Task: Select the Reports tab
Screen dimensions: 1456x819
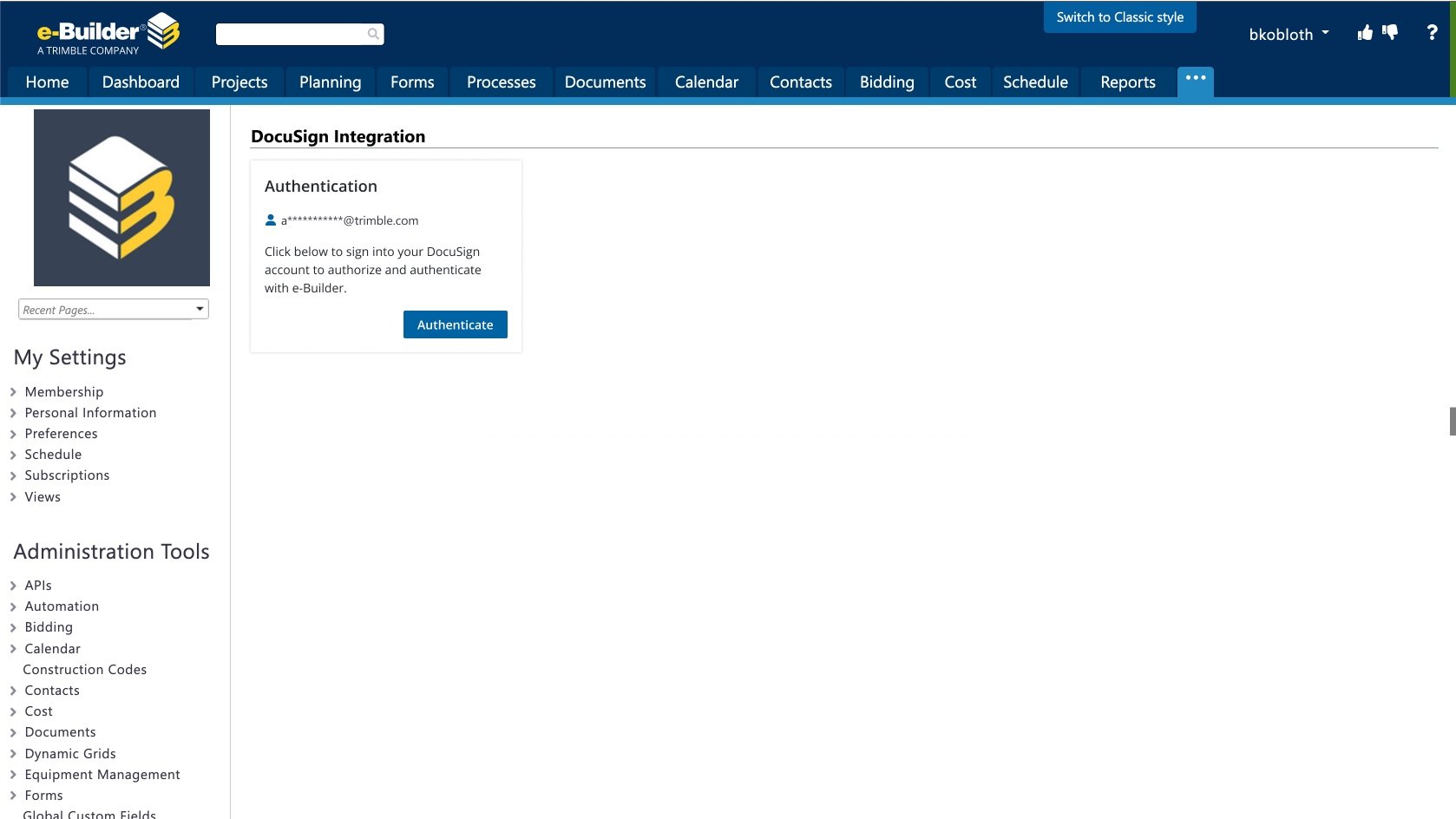Action: click(x=1127, y=82)
